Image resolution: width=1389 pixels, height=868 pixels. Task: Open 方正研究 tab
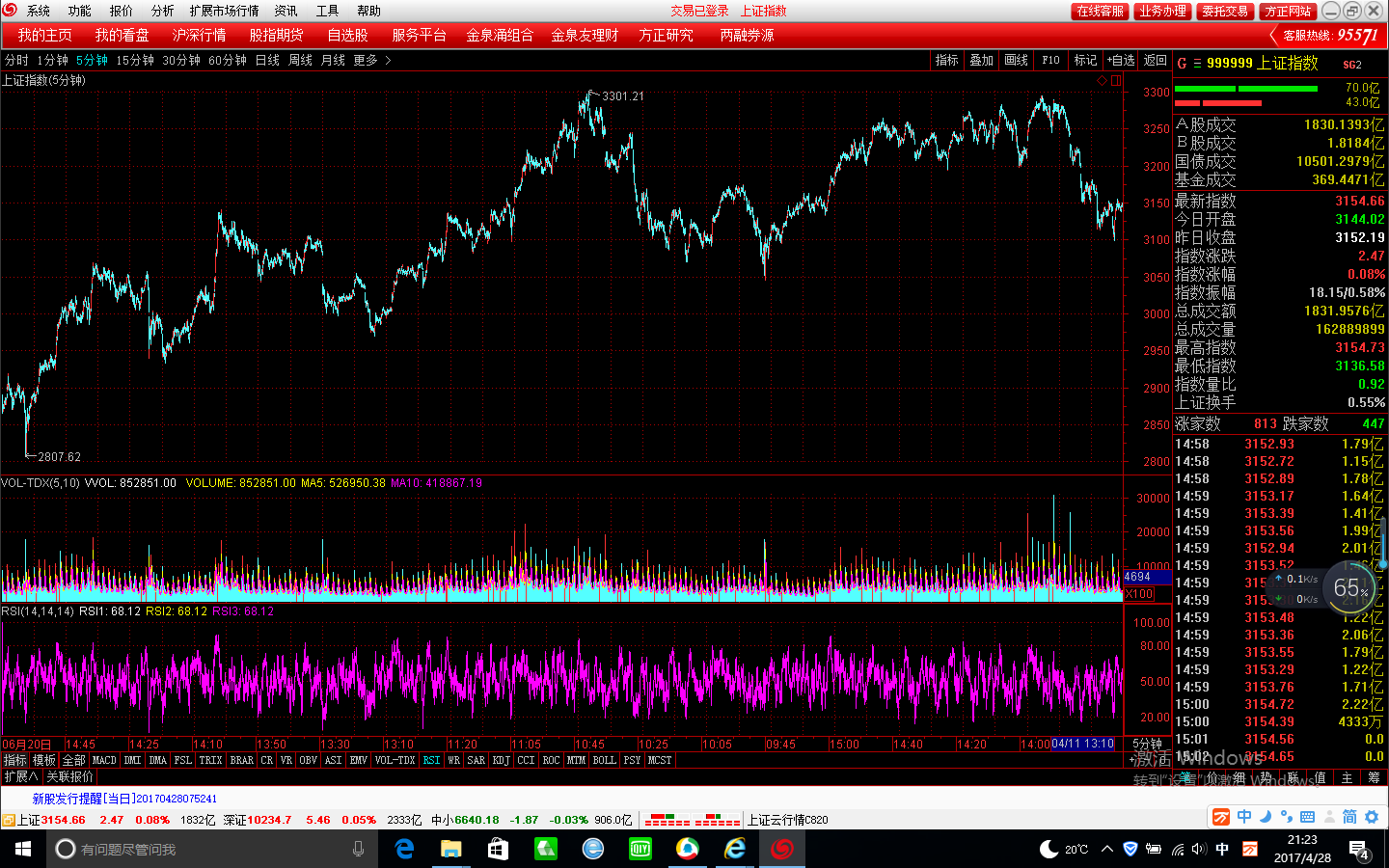tap(666, 35)
